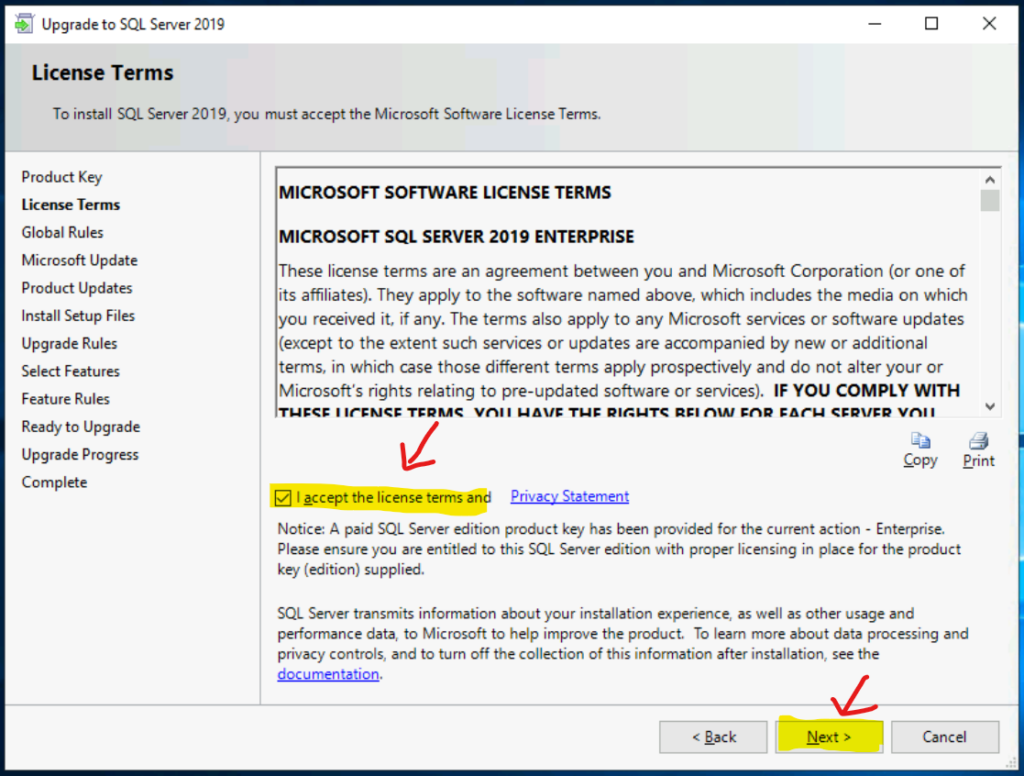This screenshot has width=1024, height=776.
Task: Click the SQL Server setup title bar icon
Action: [24, 24]
